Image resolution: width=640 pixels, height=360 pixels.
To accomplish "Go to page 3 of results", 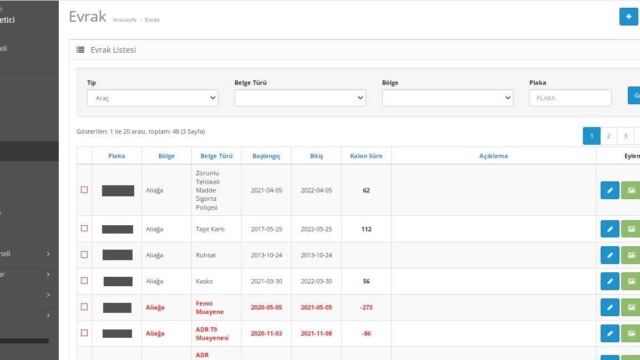I will [x=625, y=136].
